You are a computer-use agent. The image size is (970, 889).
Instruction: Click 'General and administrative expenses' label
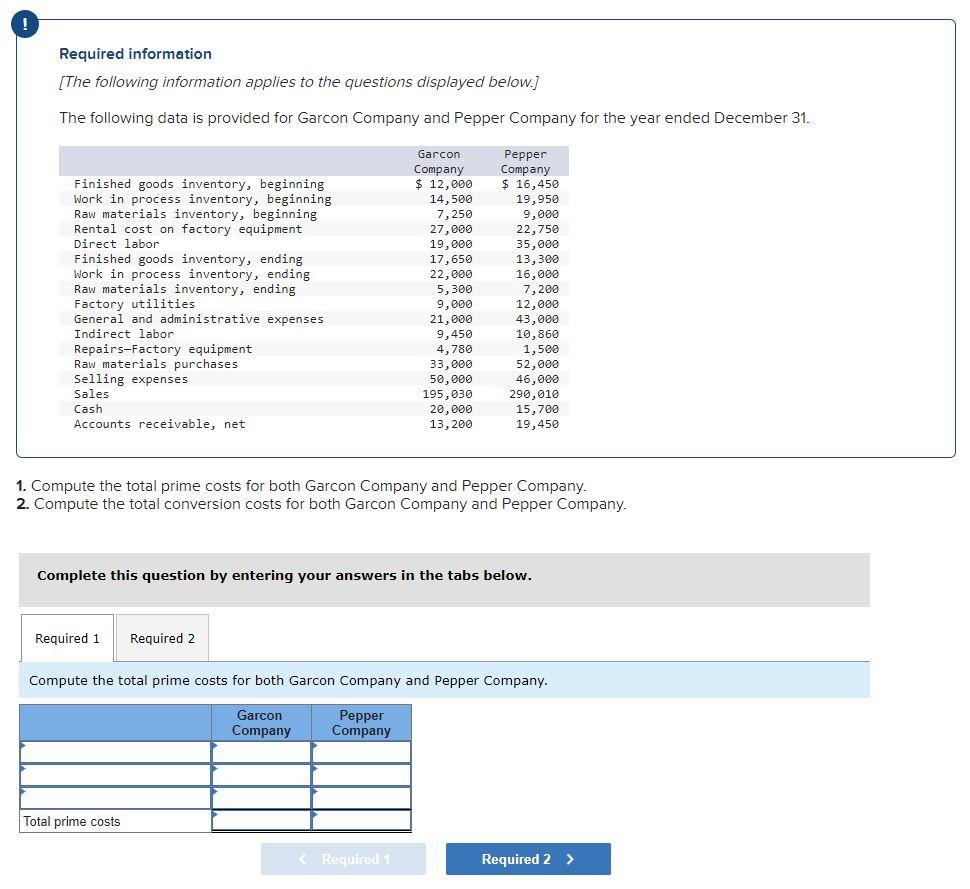pos(199,319)
